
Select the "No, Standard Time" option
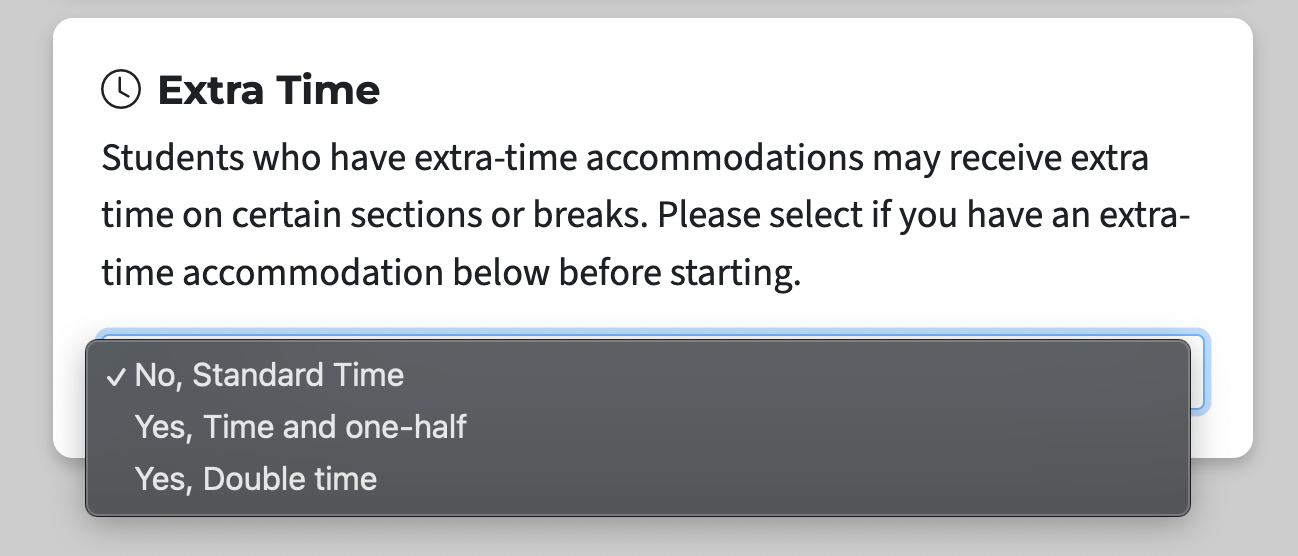[x=270, y=375]
